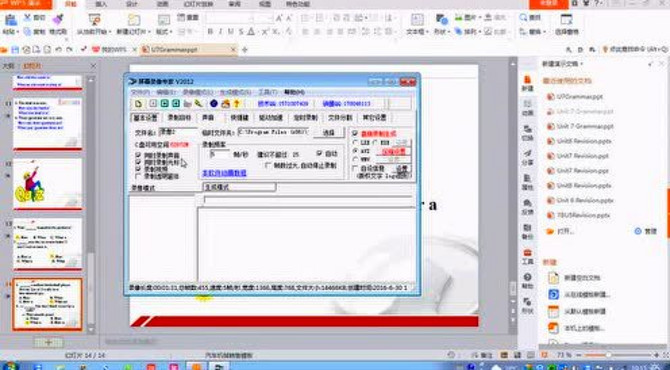This screenshot has height=370, width=670.
Task: Click the Shapes icon in the ribbon
Action: 441,19
